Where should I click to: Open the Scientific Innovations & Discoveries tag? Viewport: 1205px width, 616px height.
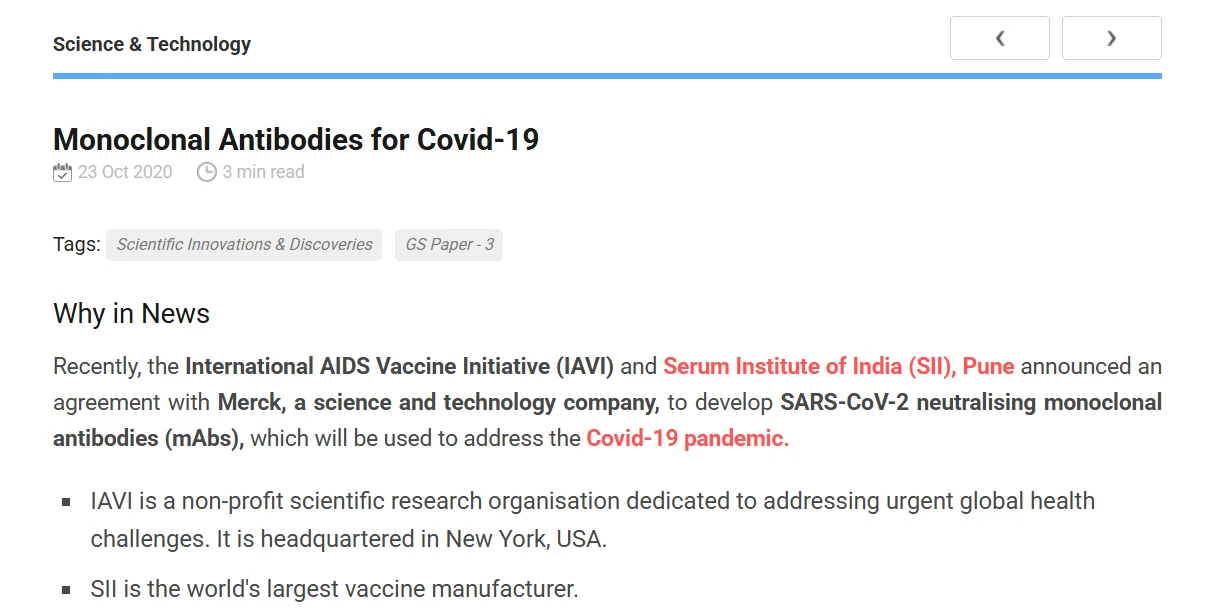(244, 244)
